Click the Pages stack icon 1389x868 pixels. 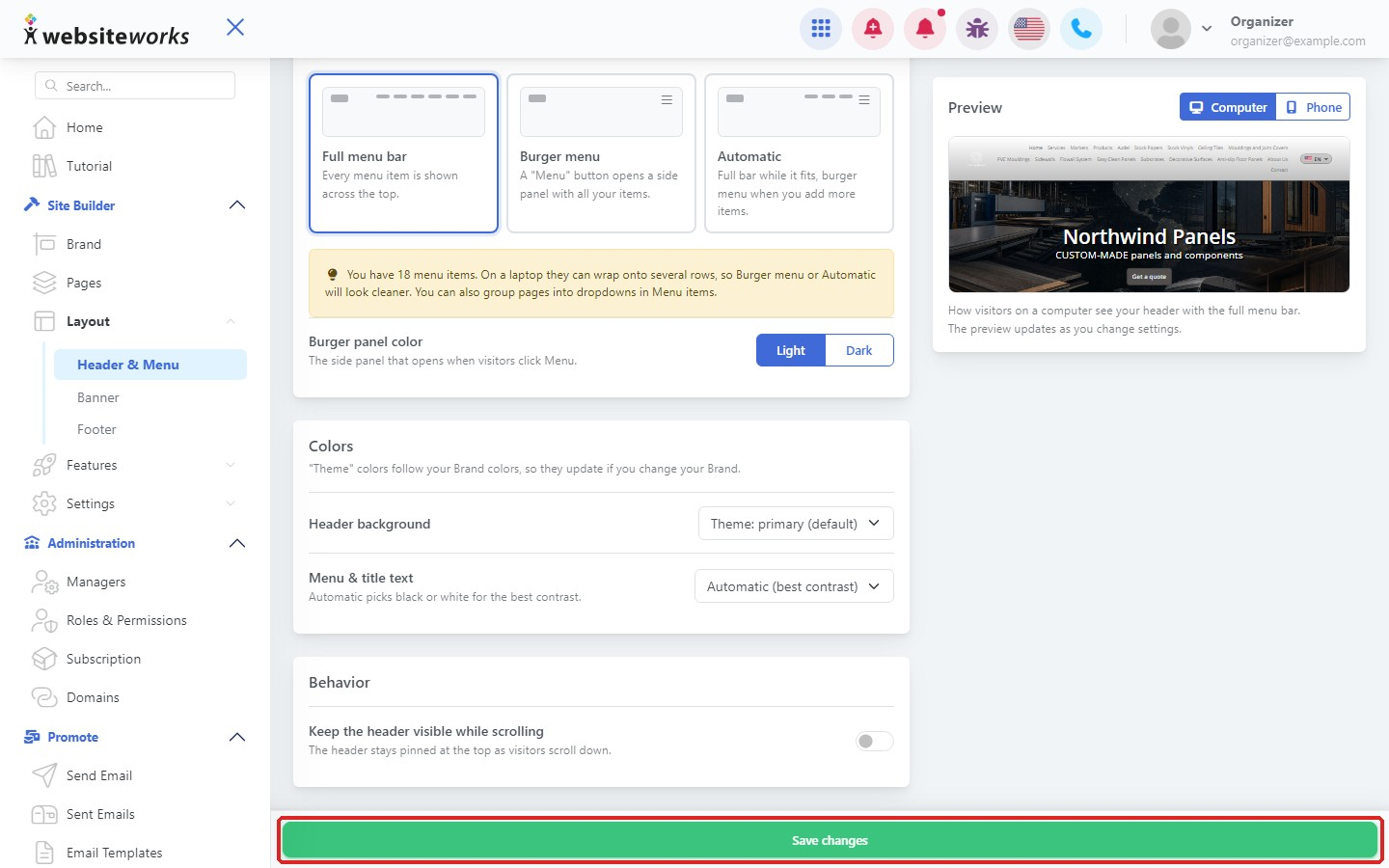(x=44, y=283)
